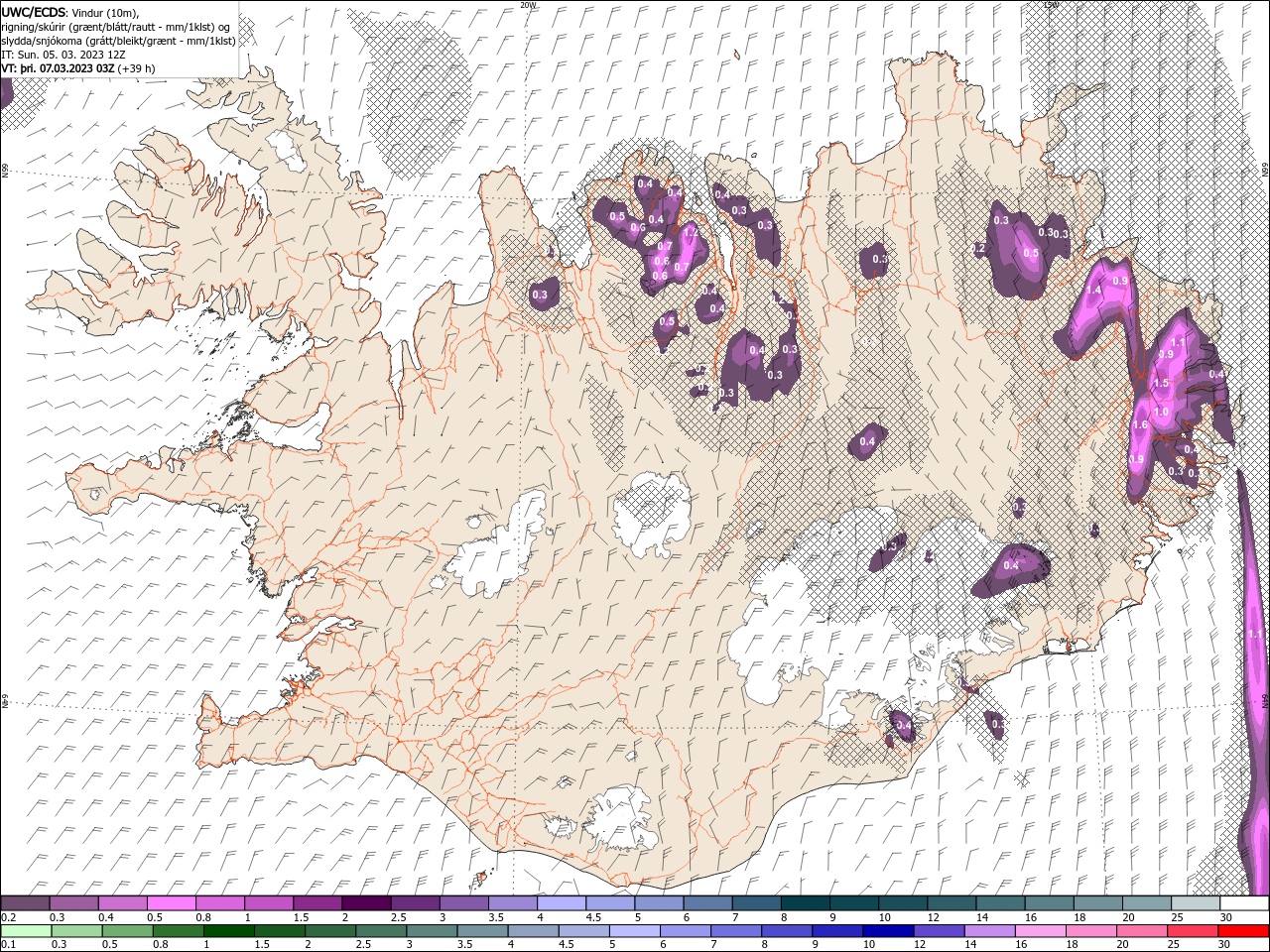Click the '14' label on the lower legend
The width and height of the screenshot is (1270, 952).
click(969, 944)
